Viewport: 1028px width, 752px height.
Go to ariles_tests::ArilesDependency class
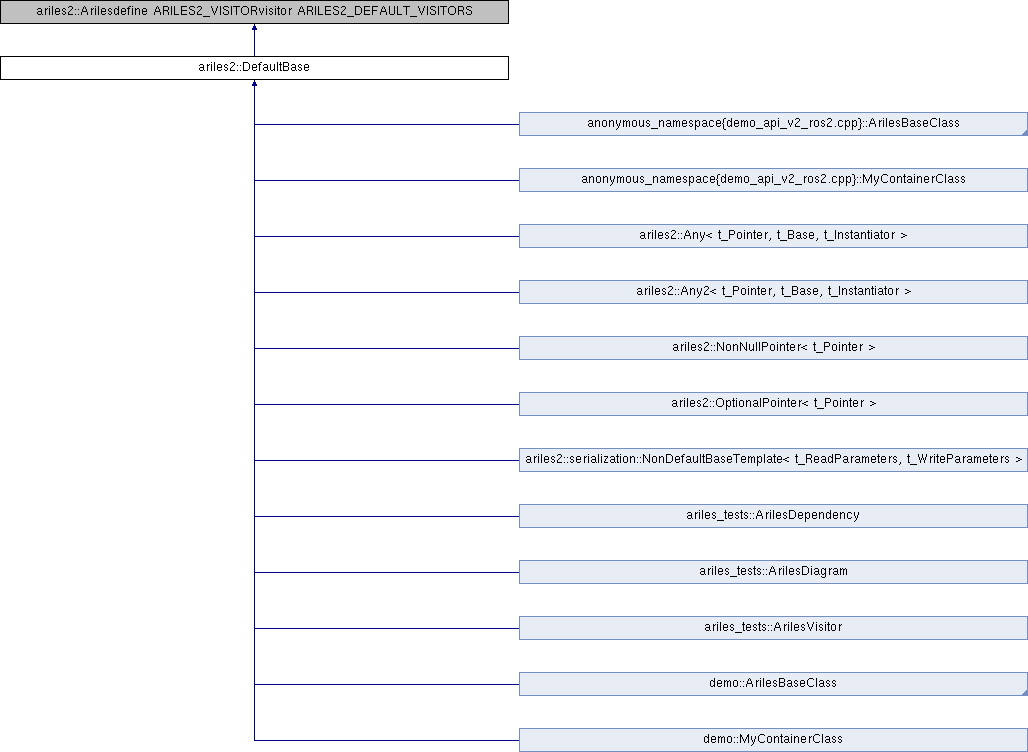click(773, 516)
